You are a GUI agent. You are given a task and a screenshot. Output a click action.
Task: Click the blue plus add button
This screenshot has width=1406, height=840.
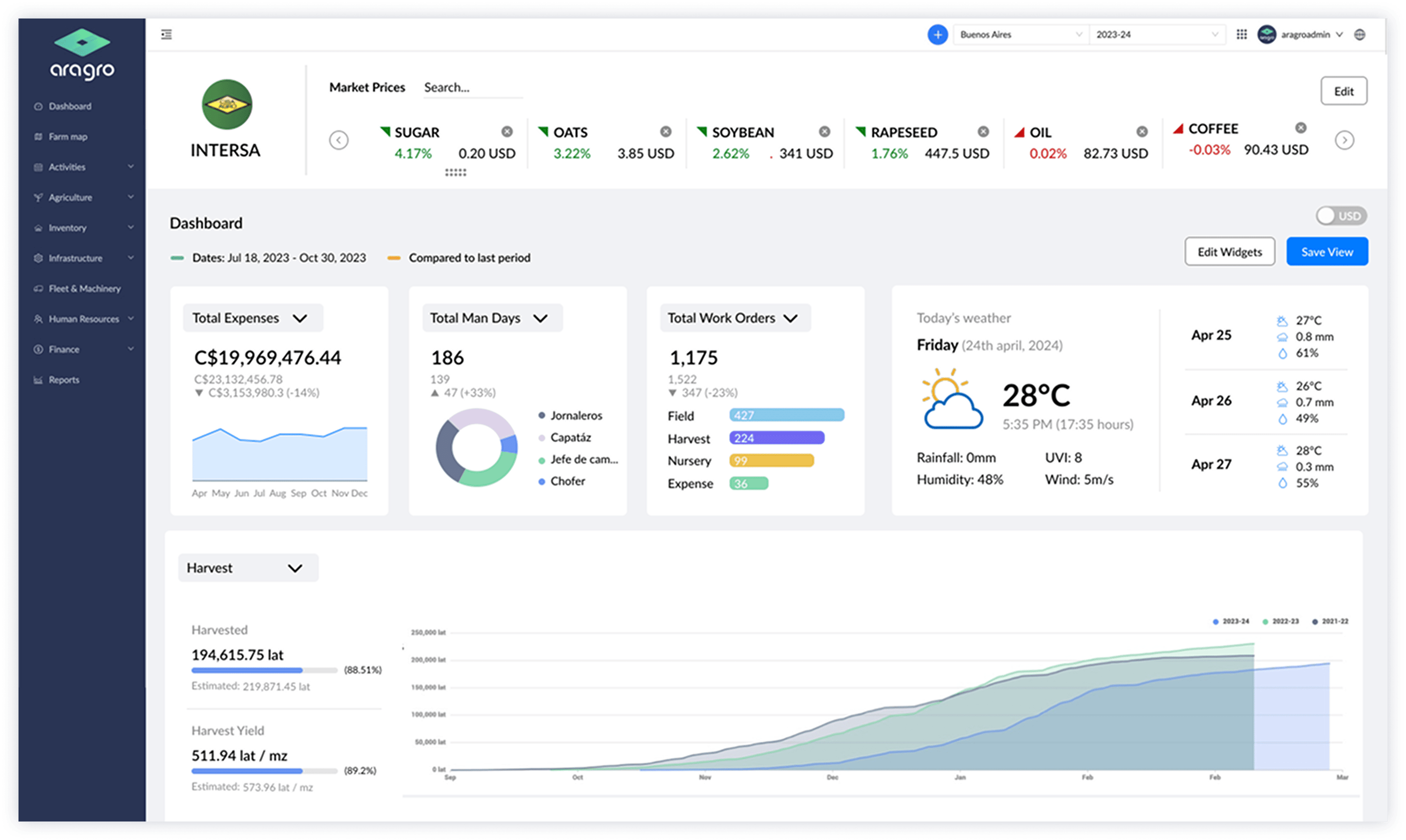[x=937, y=35]
